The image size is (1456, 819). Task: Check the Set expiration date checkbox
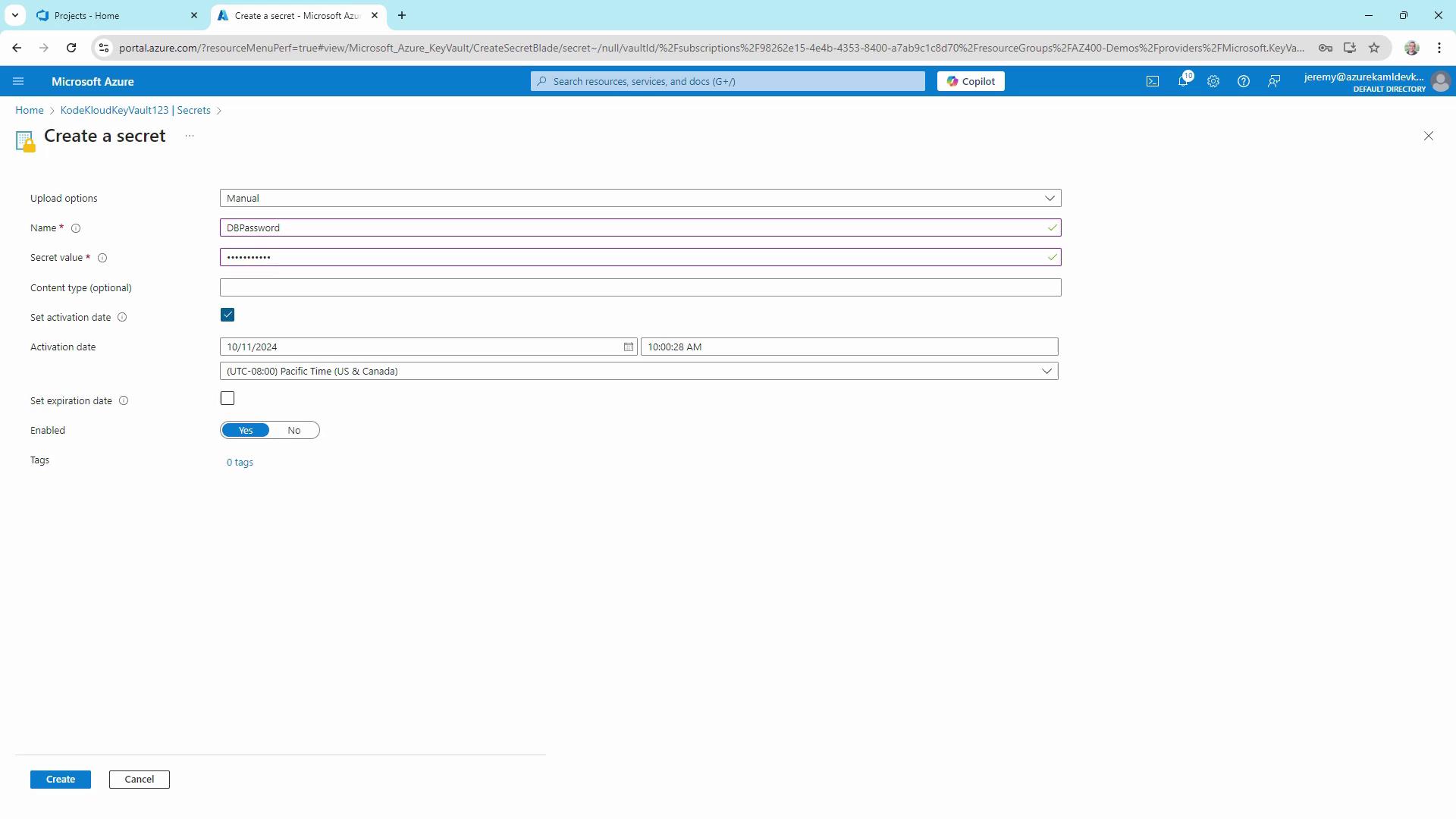[x=227, y=398]
